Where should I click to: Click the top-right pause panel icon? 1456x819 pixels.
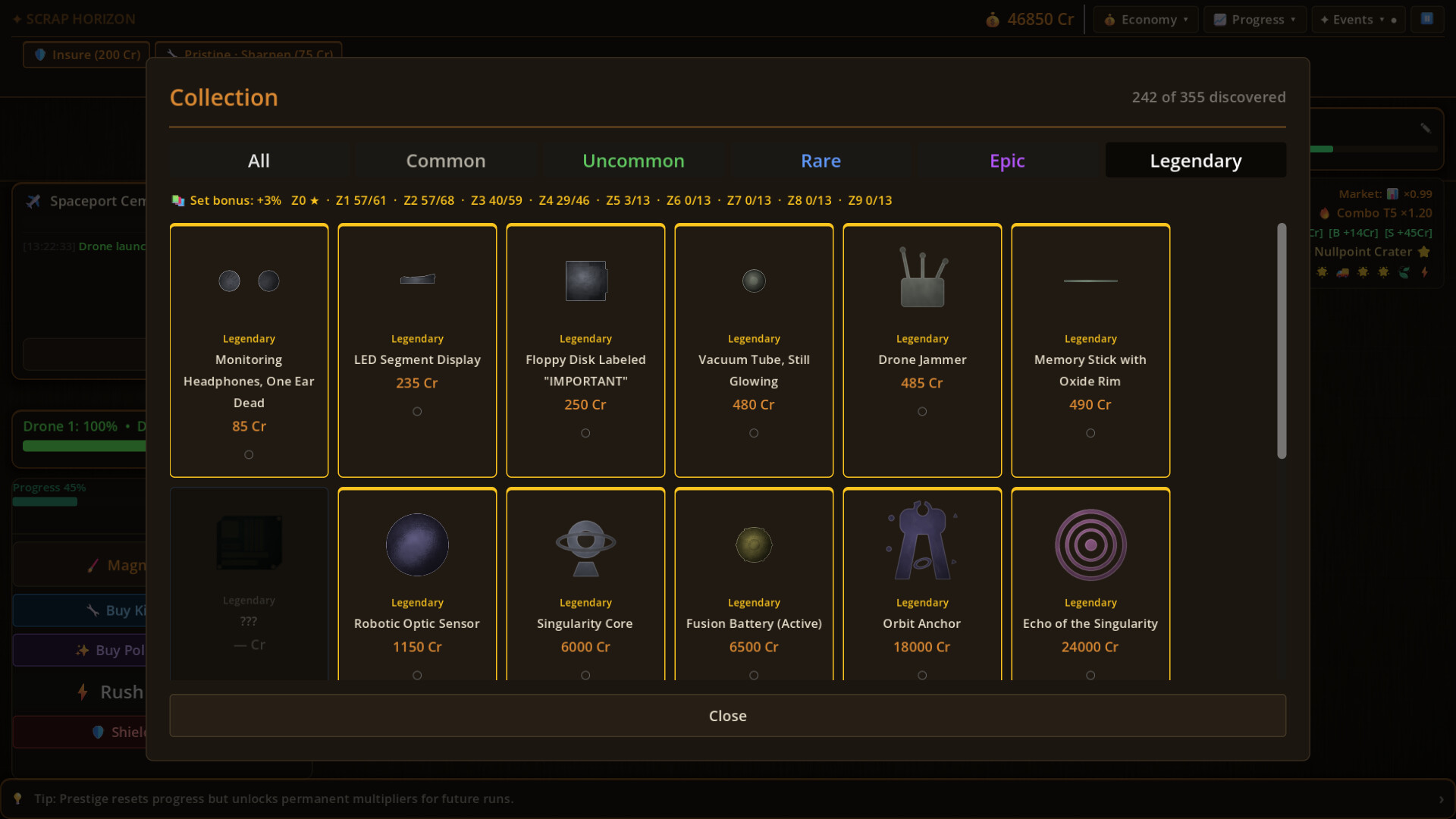coord(1426,19)
